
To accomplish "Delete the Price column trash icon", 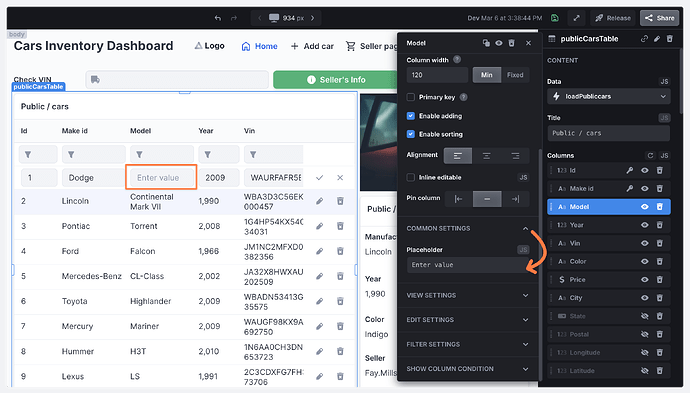I will (660, 279).
